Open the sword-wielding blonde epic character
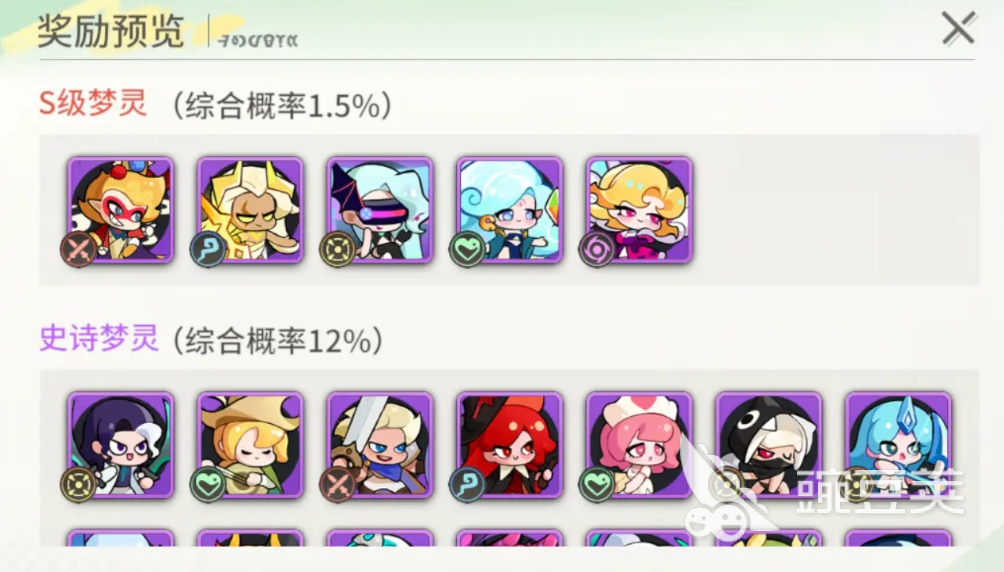 pos(380,445)
